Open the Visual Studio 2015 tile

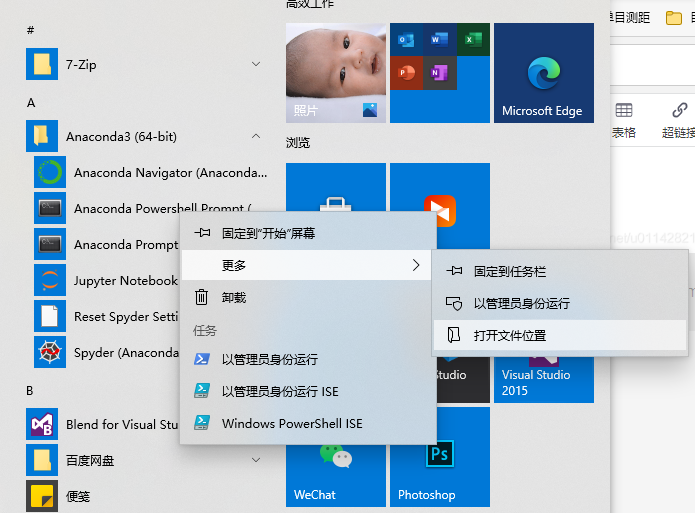click(x=544, y=380)
